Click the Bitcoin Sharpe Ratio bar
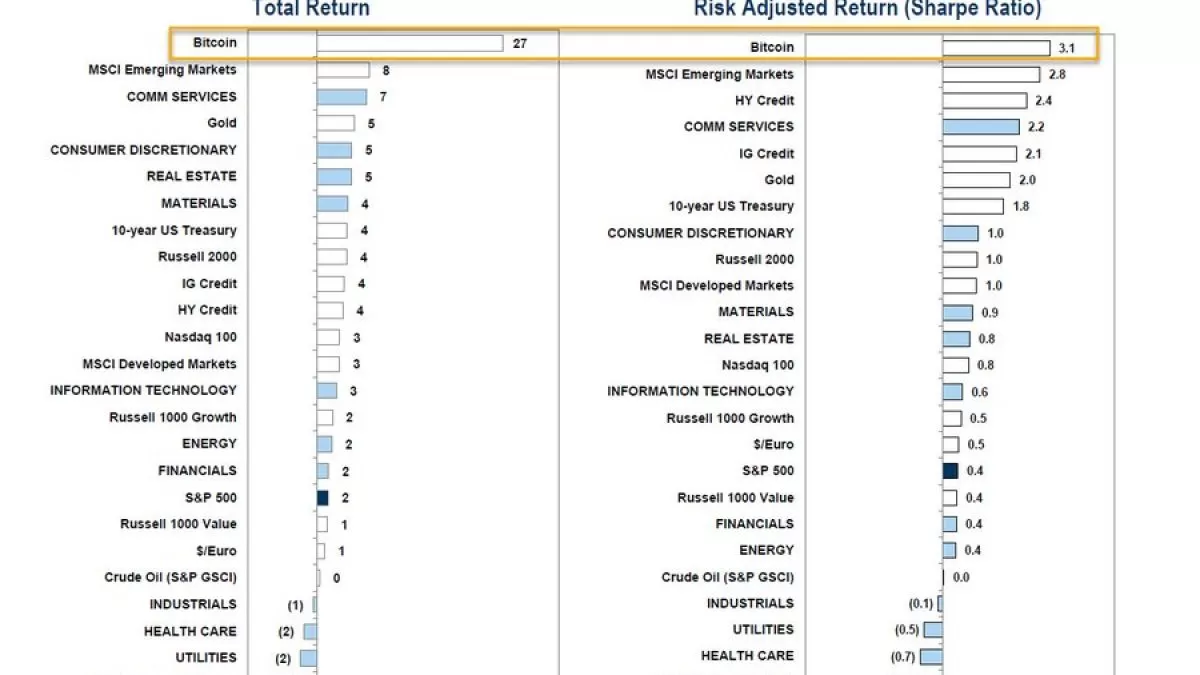 (x=996, y=47)
